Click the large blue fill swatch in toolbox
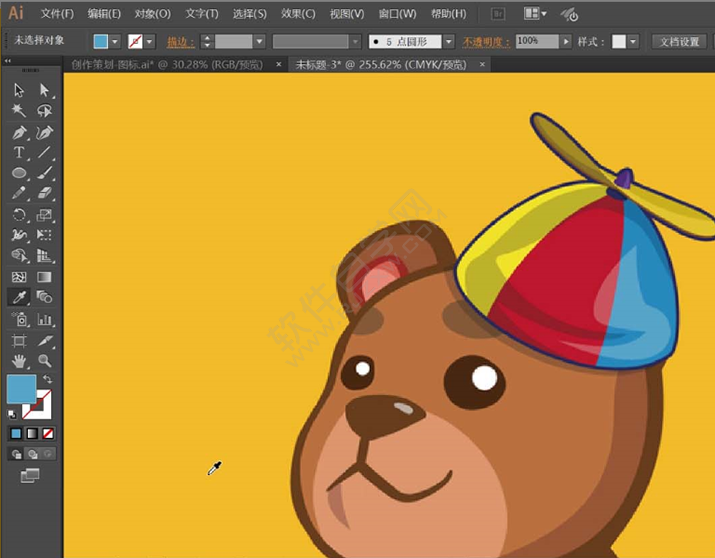This screenshot has width=715, height=558. (x=21, y=389)
